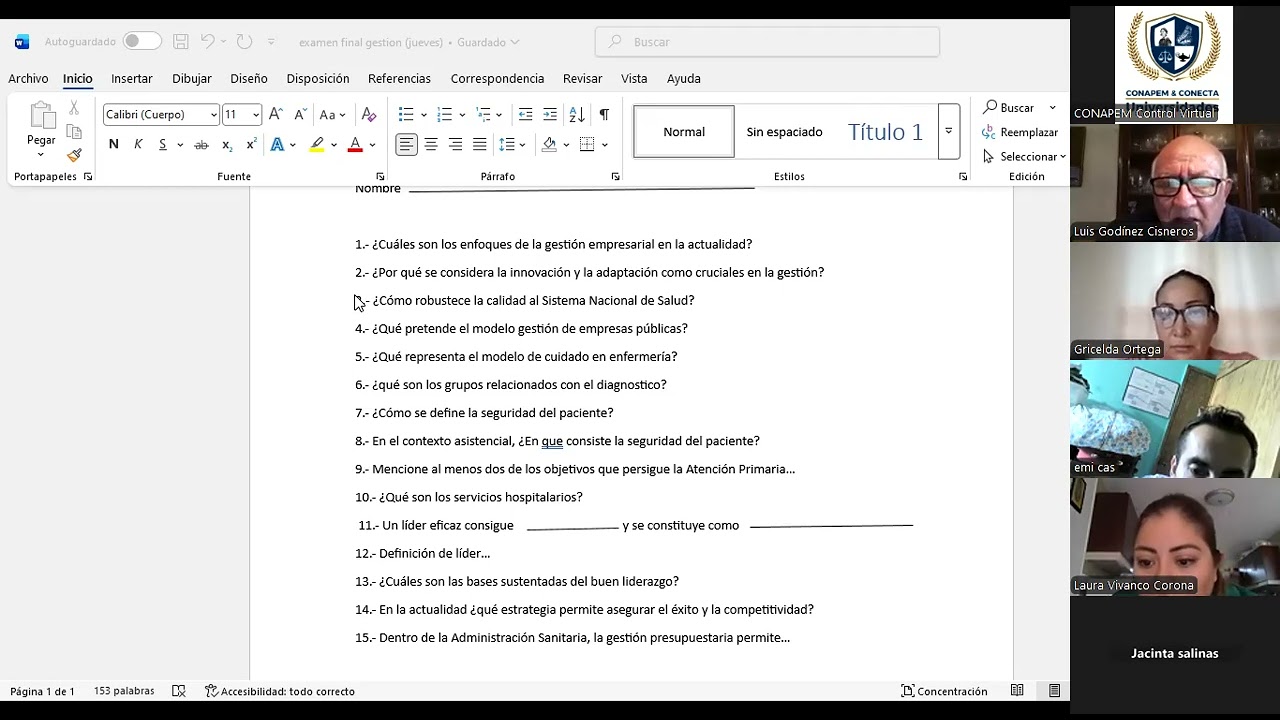Image resolution: width=1280 pixels, height=720 pixels.
Task: Expand the Styles gallery more arrow
Action: [948, 131]
